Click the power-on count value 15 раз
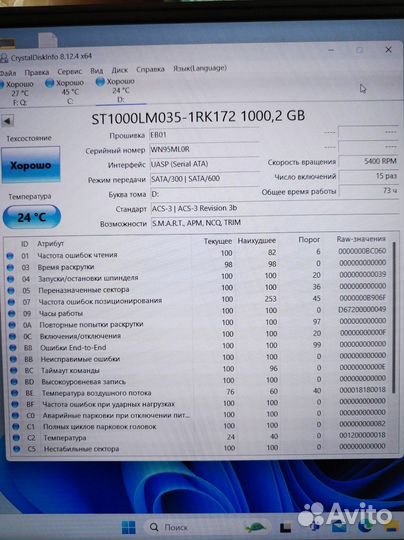This screenshot has width=404, height=540. click(368, 176)
